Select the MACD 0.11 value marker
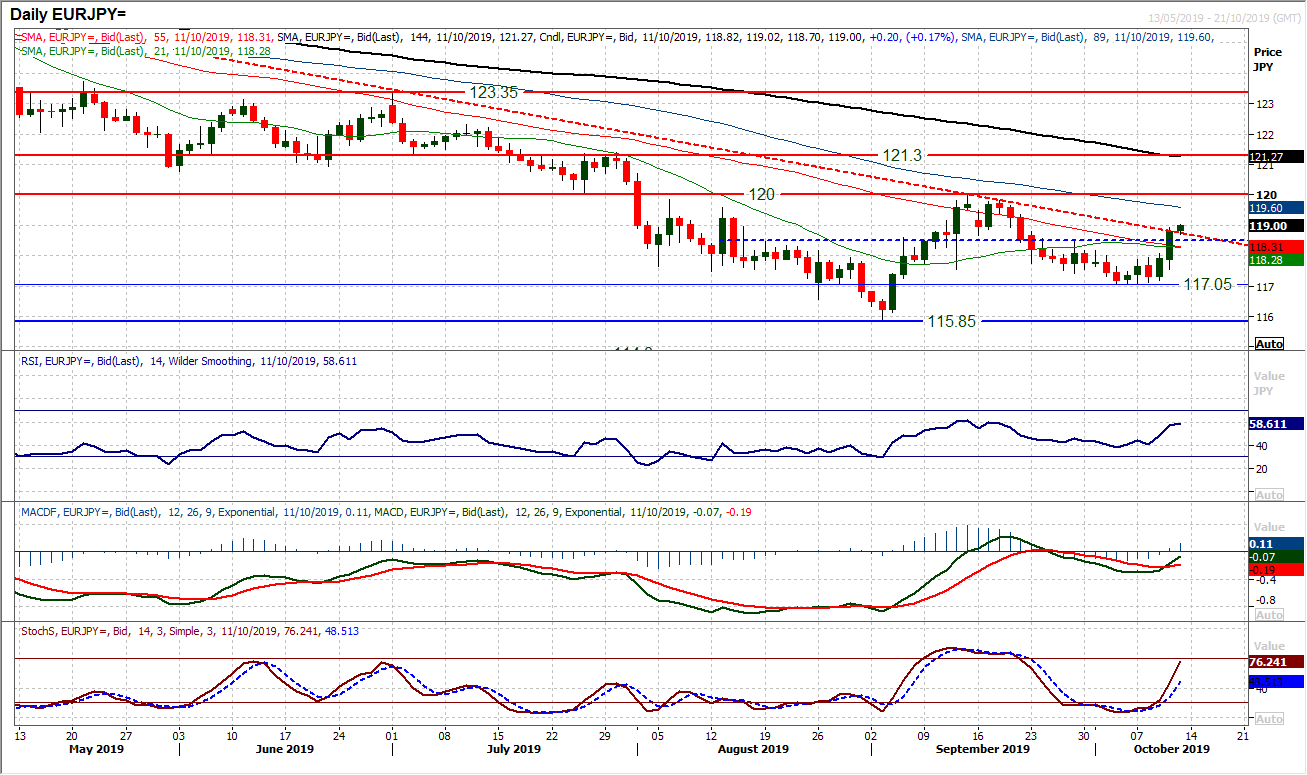 click(1268, 543)
